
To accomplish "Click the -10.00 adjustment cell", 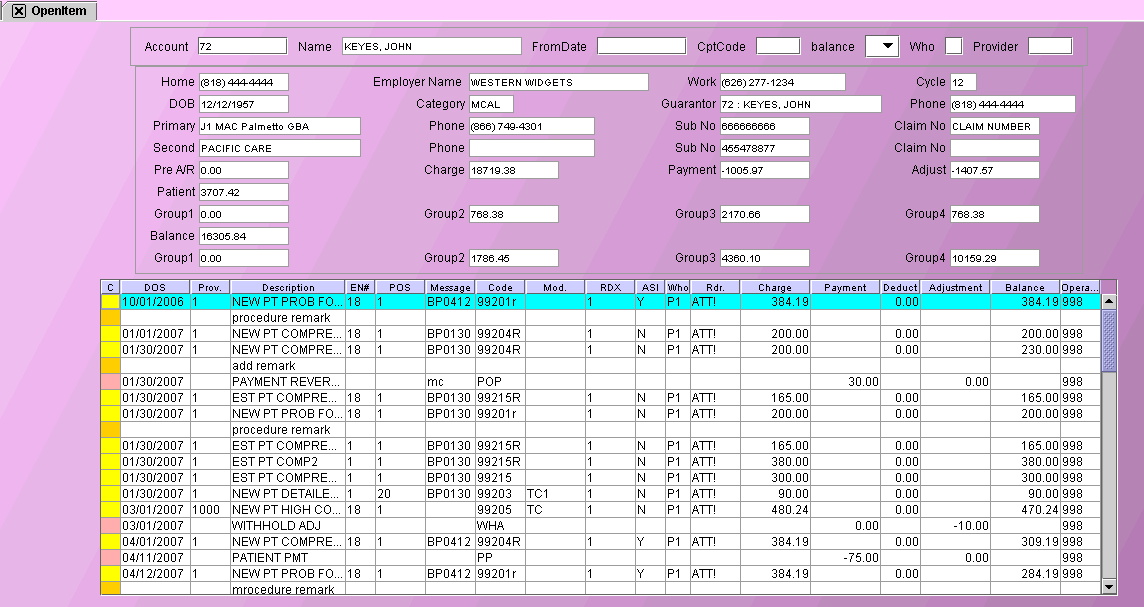I will [956, 526].
